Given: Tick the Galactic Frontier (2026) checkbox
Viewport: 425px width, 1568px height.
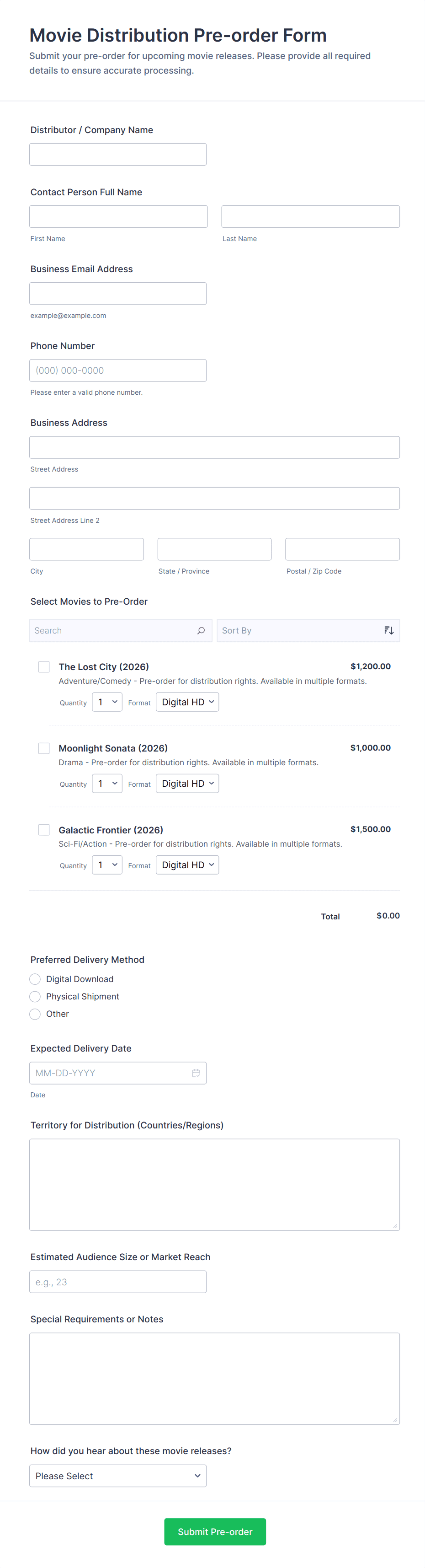Looking at the screenshot, I should pos(44,830).
